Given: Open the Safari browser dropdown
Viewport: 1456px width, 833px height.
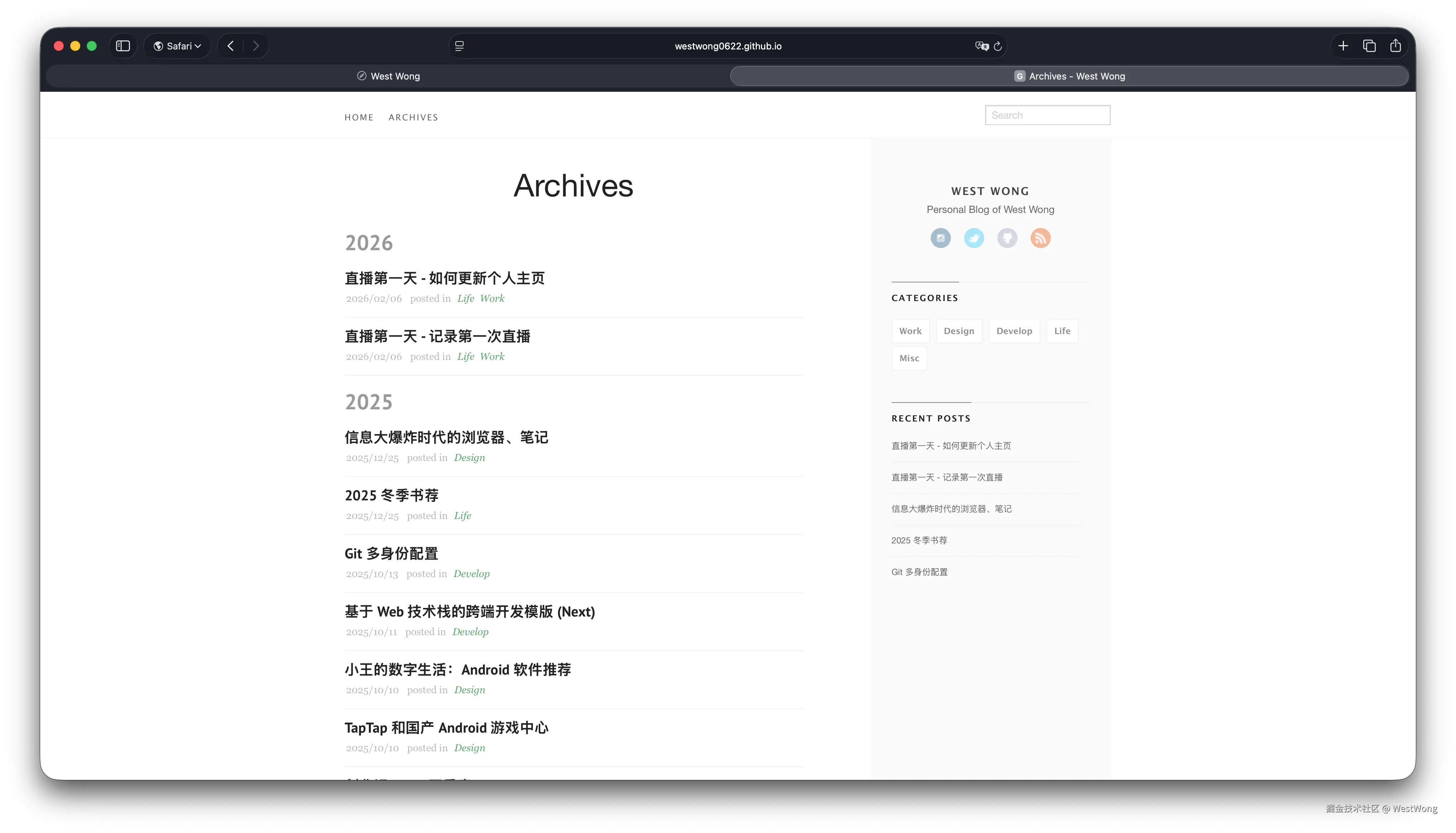Looking at the screenshot, I should point(177,46).
